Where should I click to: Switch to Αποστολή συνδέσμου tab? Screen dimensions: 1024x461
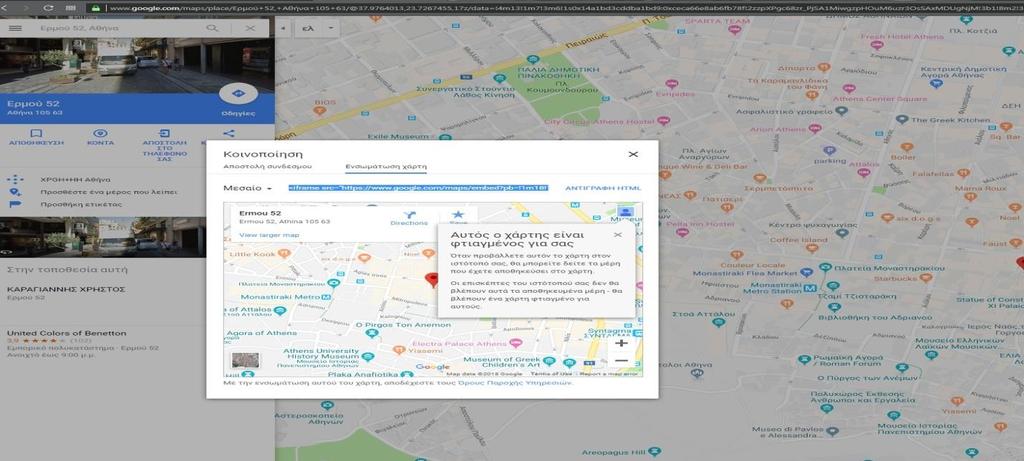tap(267, 167)
